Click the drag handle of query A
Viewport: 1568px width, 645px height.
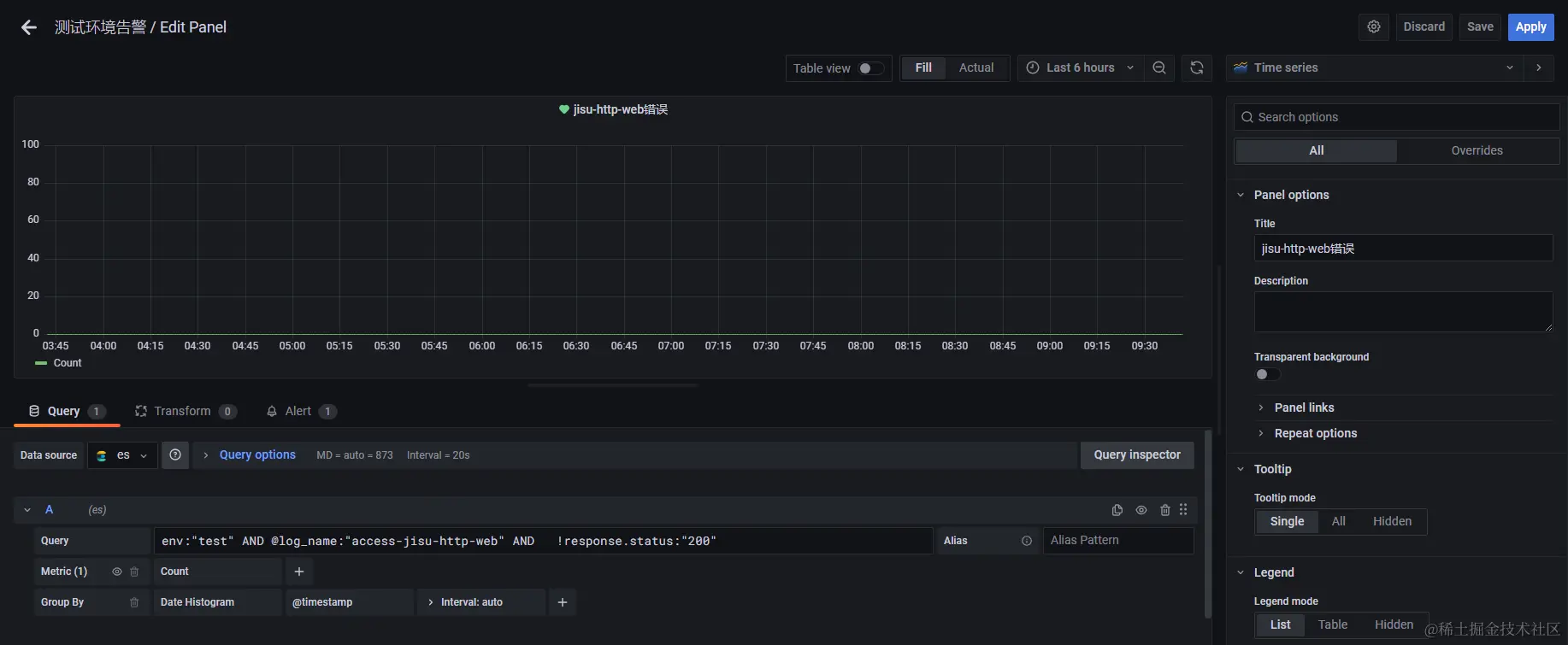click(1183, 510)
